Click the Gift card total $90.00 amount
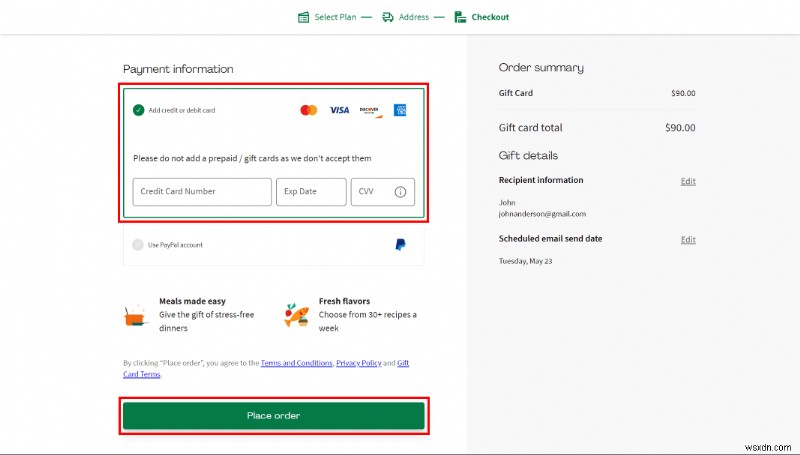The width and height of the screenshot is (800, 455). point(680,128)
